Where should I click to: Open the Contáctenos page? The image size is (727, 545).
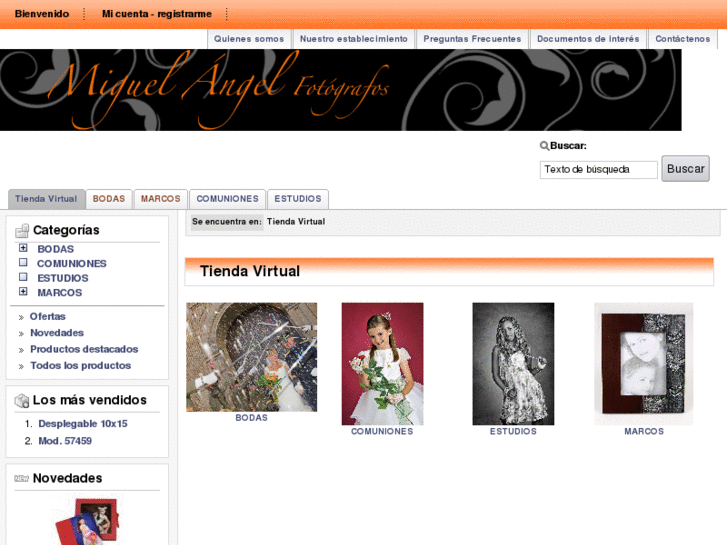pyautogui.click(x=682, y=39)
